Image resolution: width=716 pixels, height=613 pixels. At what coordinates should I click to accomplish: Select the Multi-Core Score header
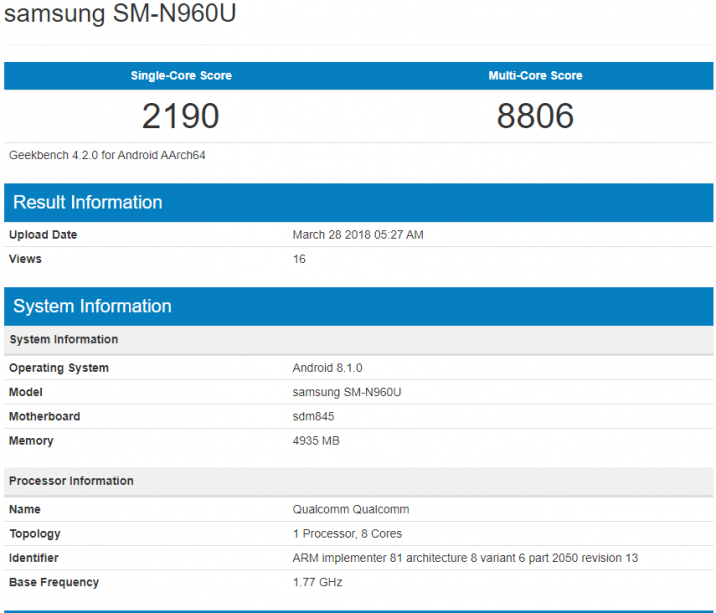(x=535, y=76)
